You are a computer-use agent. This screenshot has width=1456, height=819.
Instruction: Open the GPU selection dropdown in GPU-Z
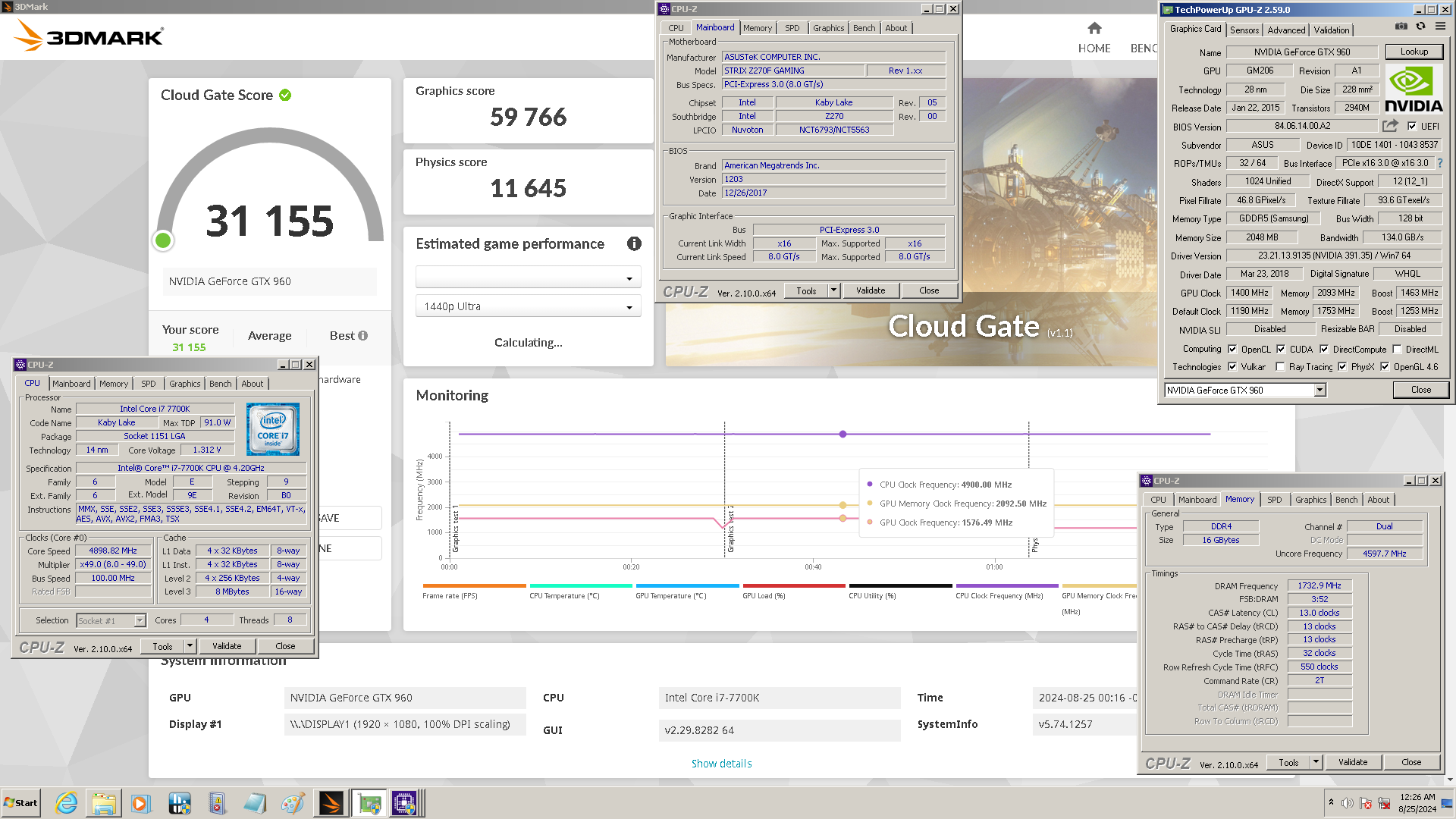[x=1320, y=390]
